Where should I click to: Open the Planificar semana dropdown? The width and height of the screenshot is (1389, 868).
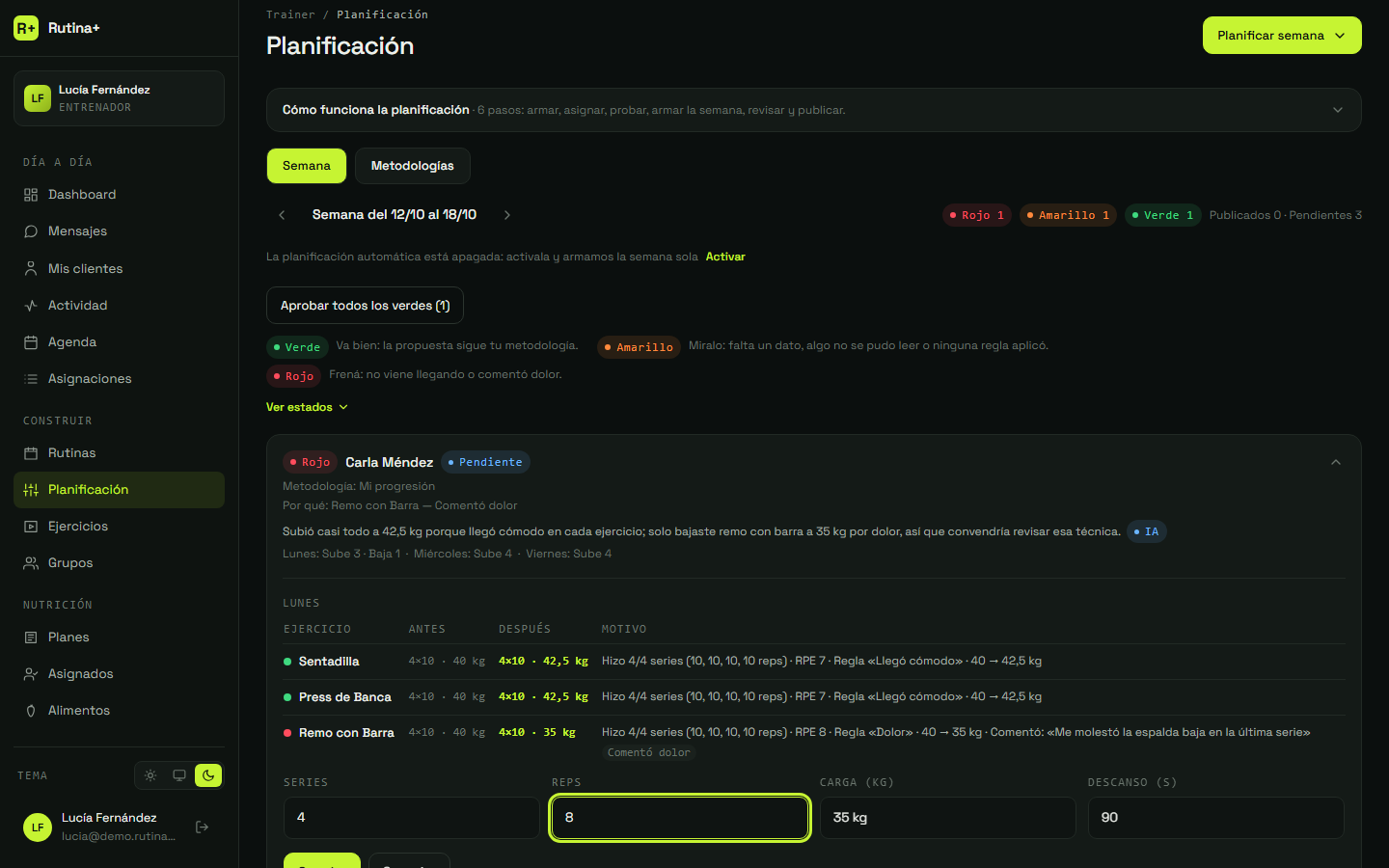point(1282,36)
